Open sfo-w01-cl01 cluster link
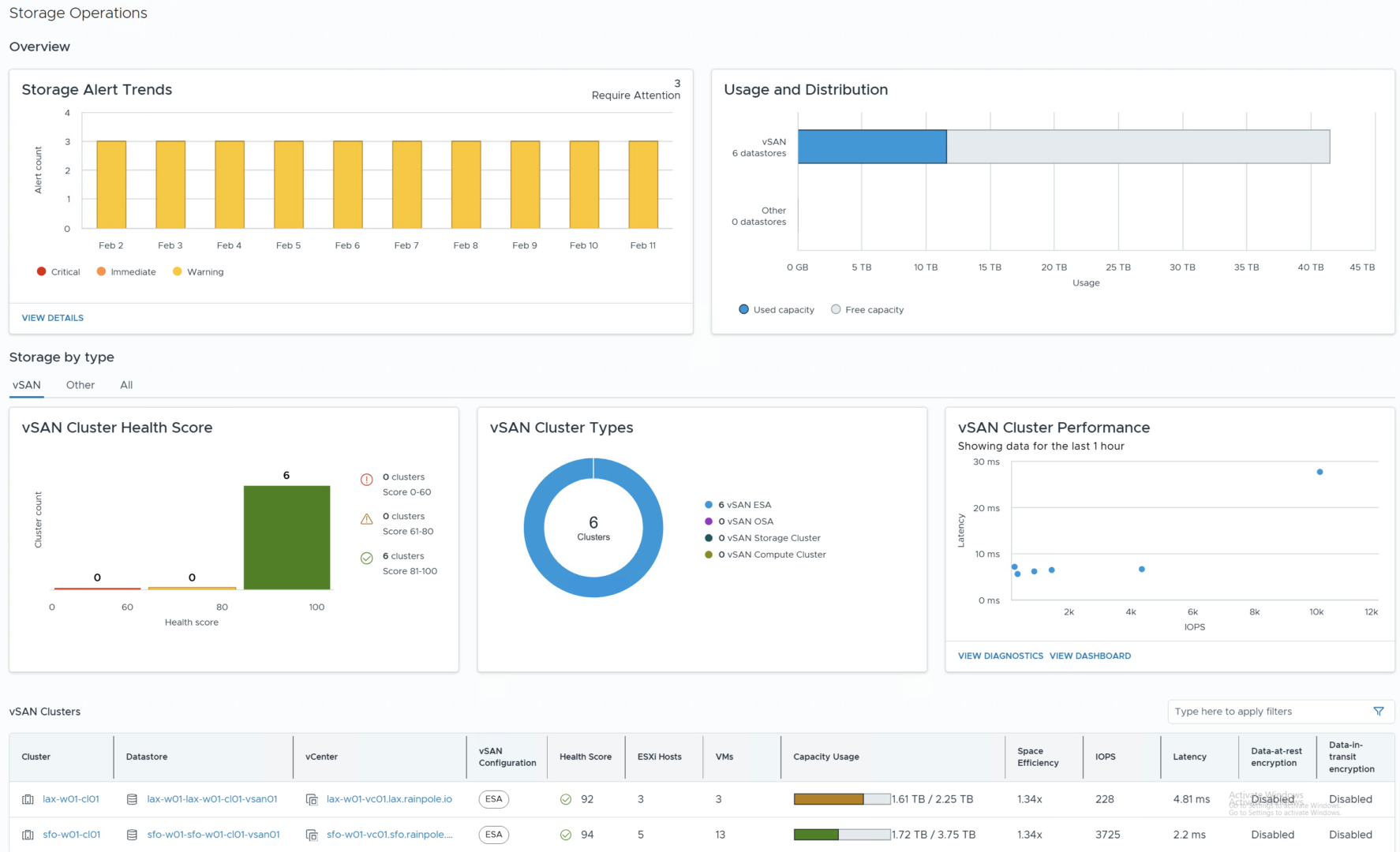Viewport: 1400px width, 852px height. coord(72,835)
